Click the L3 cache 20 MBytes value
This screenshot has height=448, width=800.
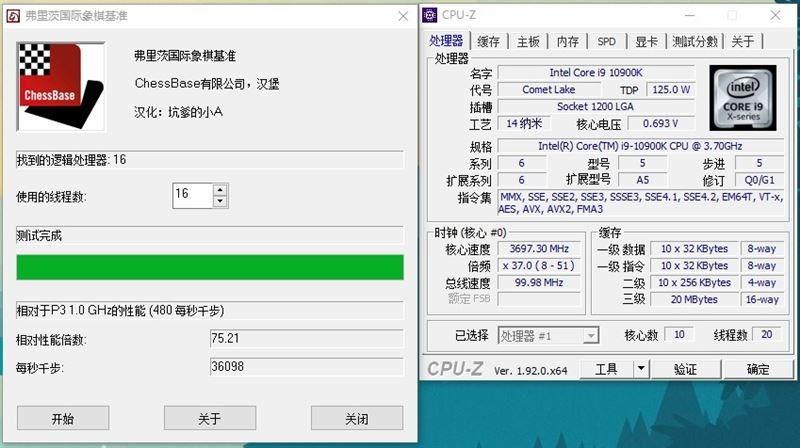tap(694, 300)
